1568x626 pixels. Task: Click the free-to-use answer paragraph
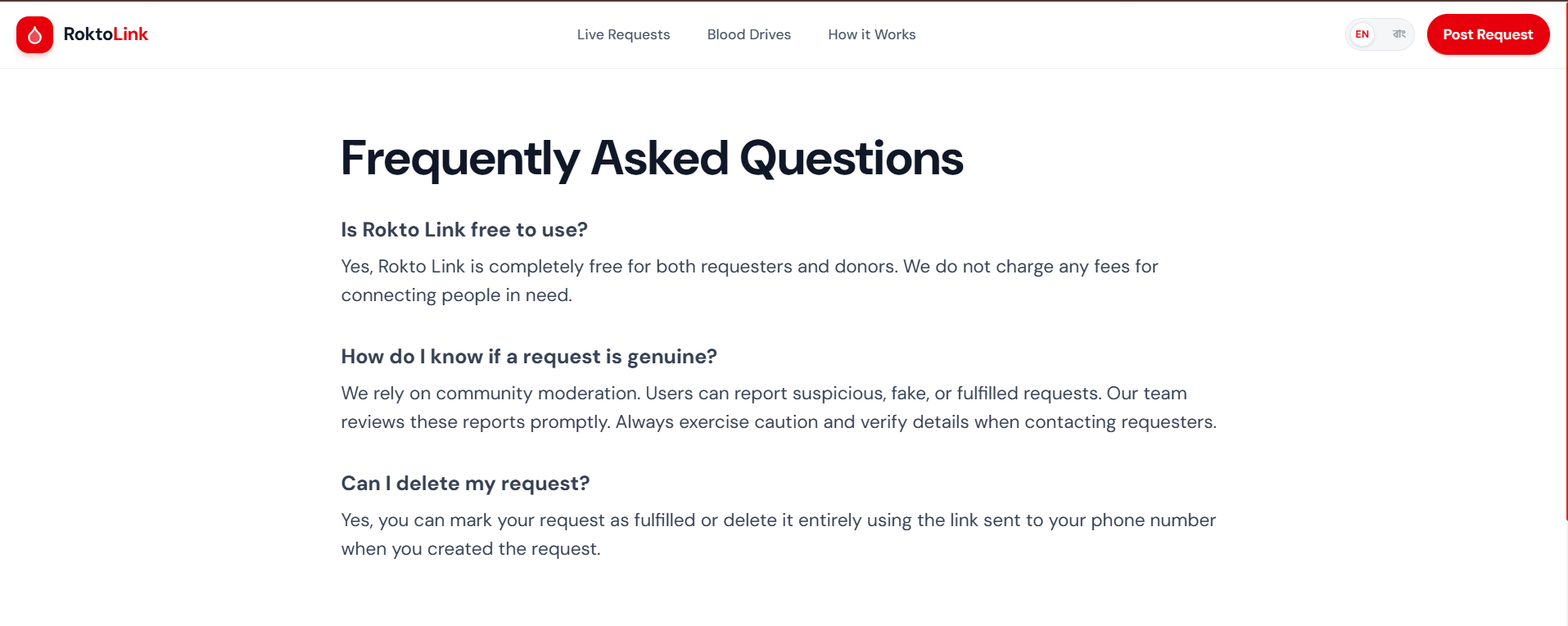pyautogui.click(x=748, y=280)
